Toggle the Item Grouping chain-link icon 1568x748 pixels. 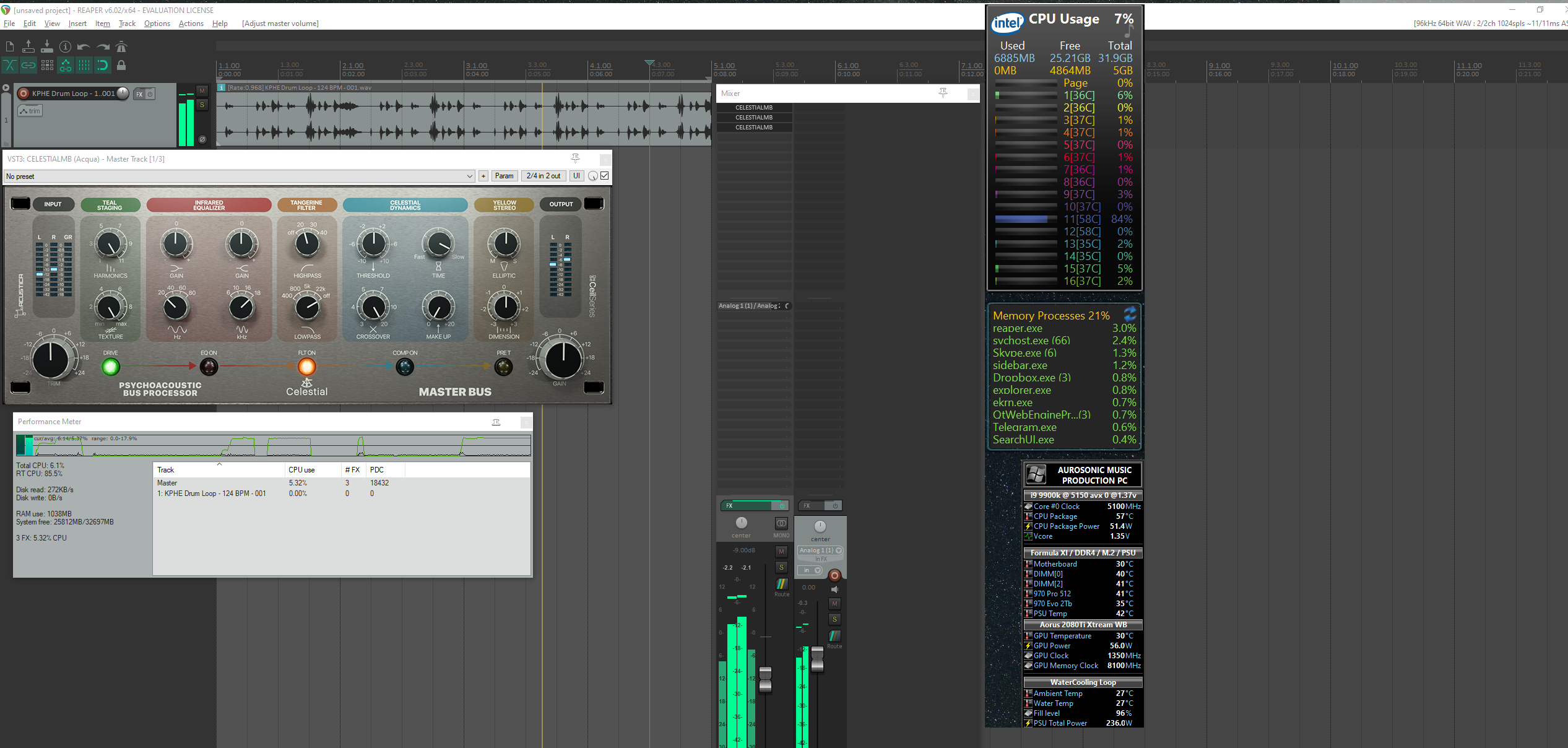click(x=28, y=65)
